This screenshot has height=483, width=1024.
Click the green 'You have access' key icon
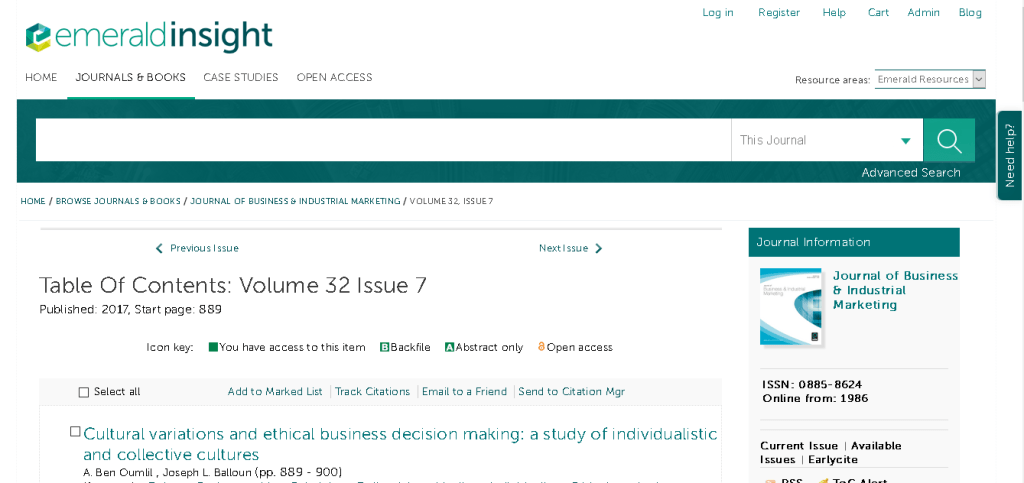[213, 348]
